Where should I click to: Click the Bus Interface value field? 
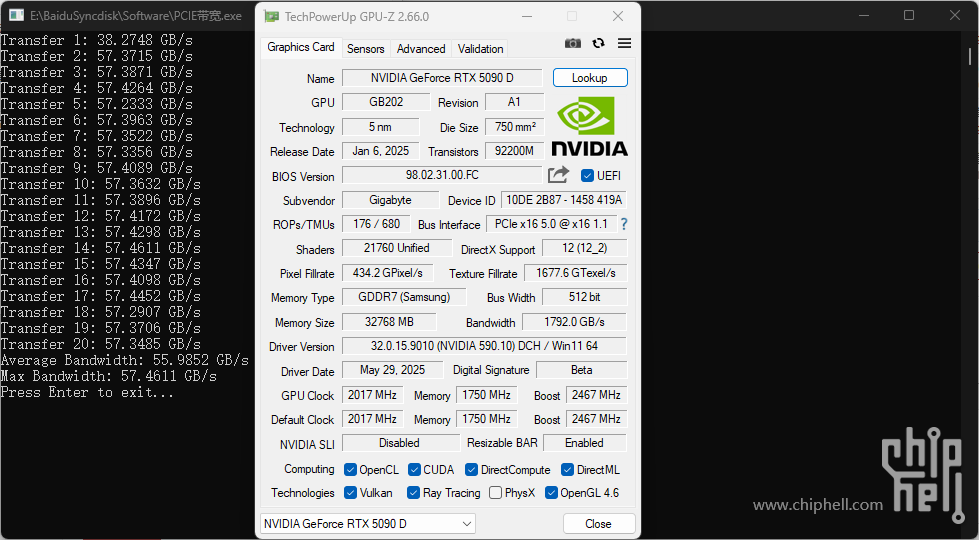(551, 223)
